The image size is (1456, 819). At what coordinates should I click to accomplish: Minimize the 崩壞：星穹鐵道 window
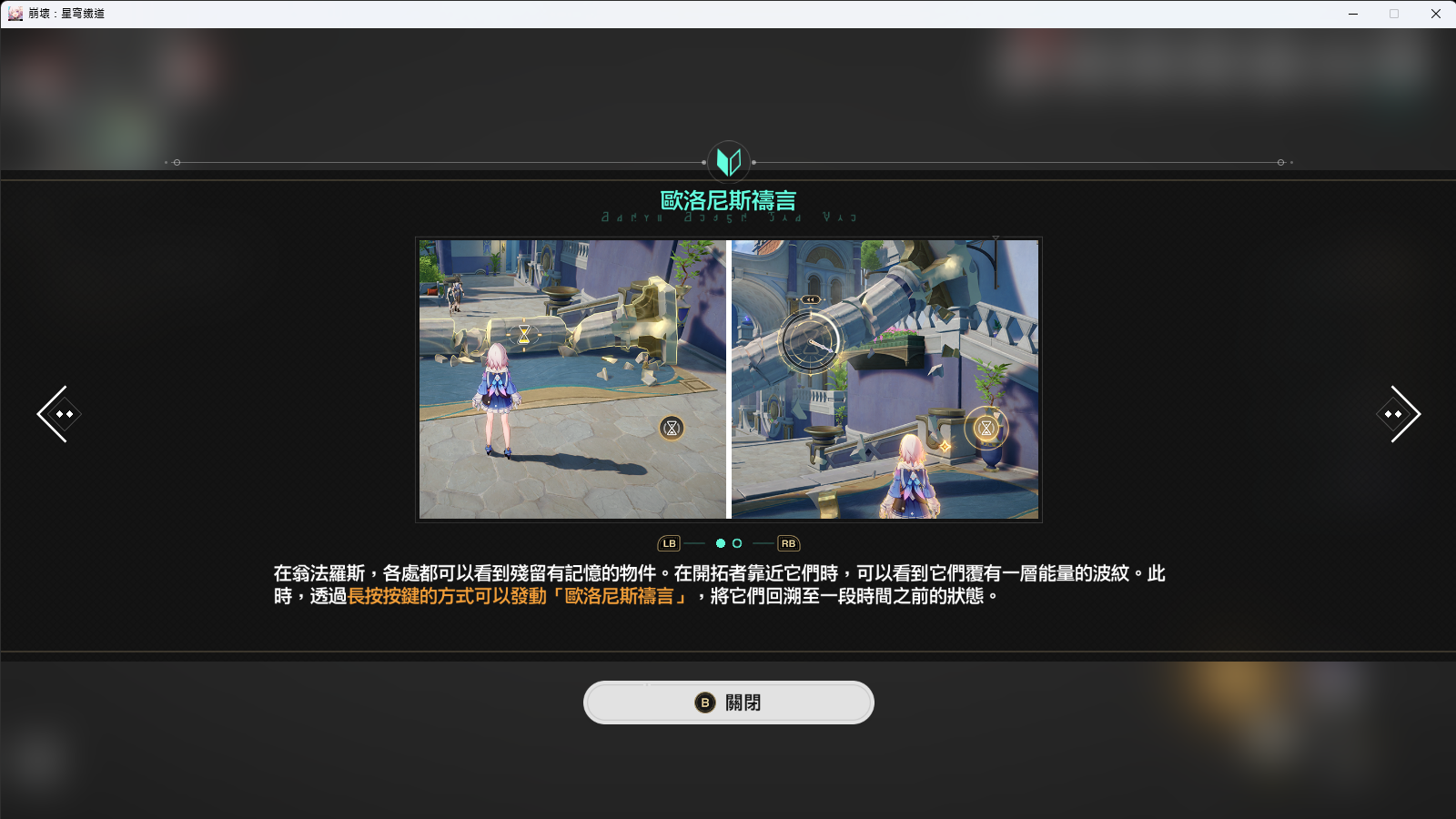pyautogui.click(x=1353, y=14)
